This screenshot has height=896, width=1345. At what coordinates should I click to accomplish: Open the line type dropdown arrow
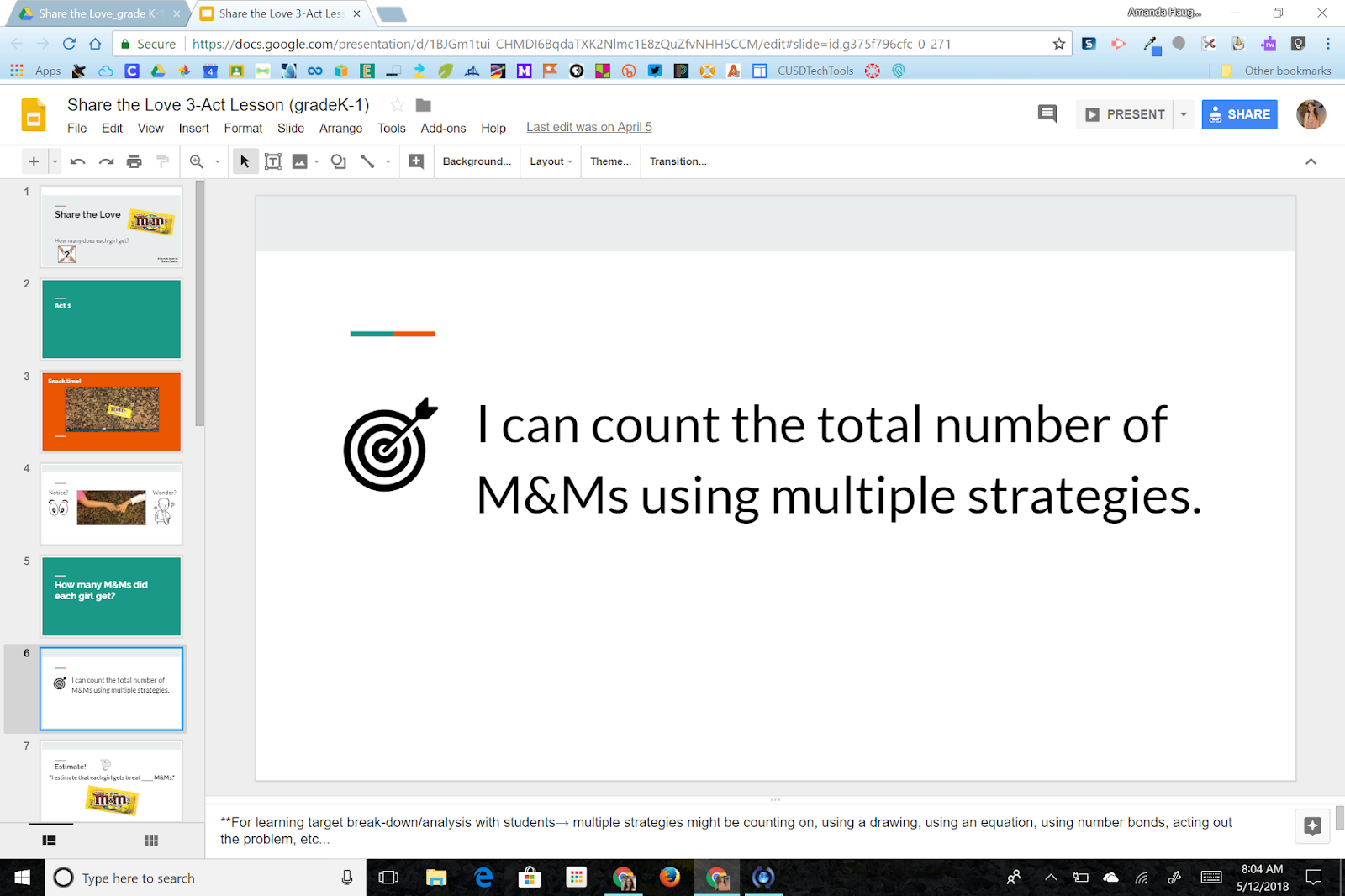388,161
